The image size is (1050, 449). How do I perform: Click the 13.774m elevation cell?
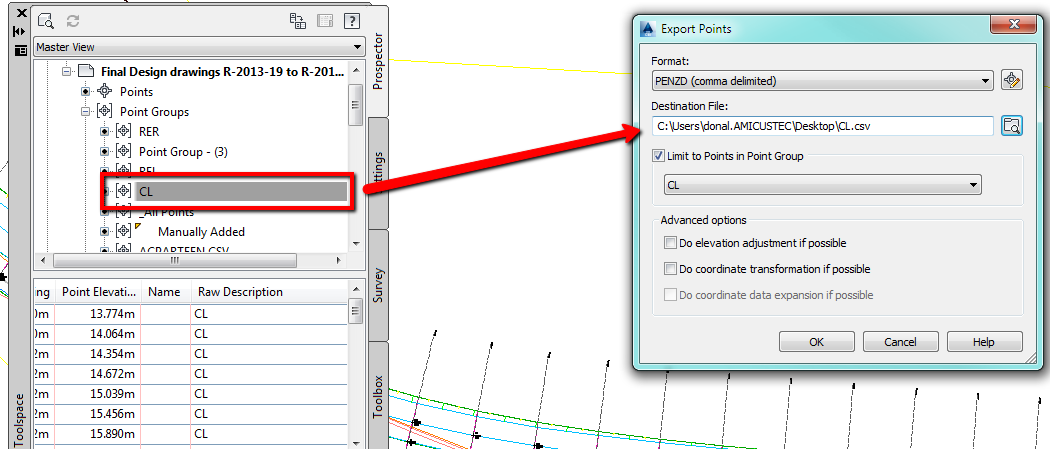tap(98, 313)
